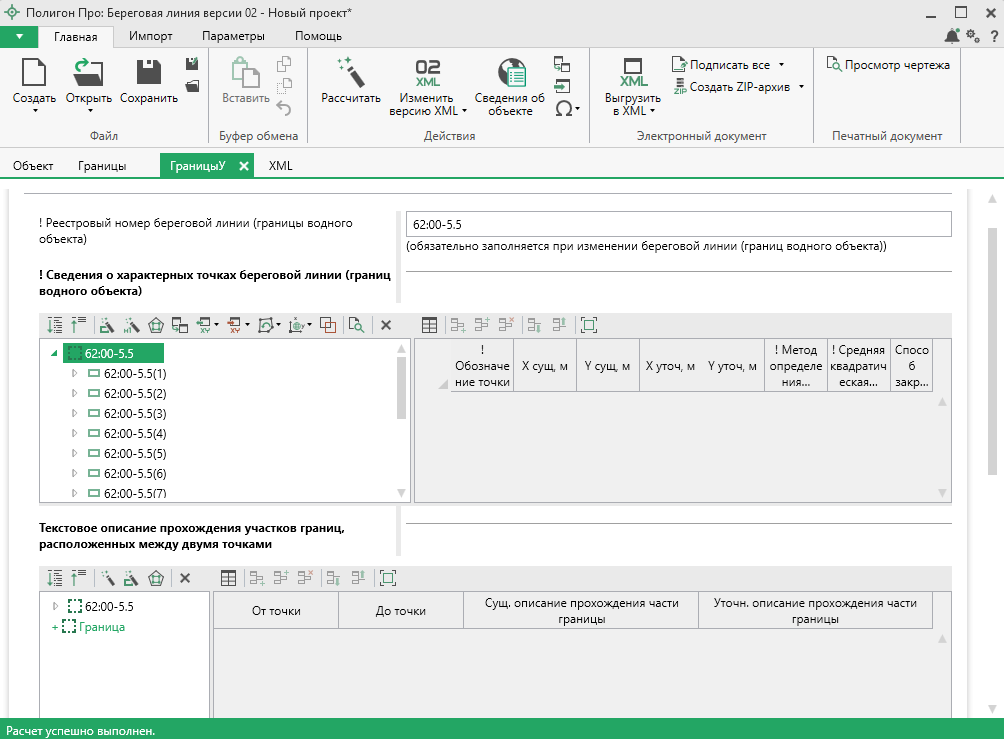Click the Рассчитать magic wand icon
The width and height of the screenshot is (1004, 739).
350,73
